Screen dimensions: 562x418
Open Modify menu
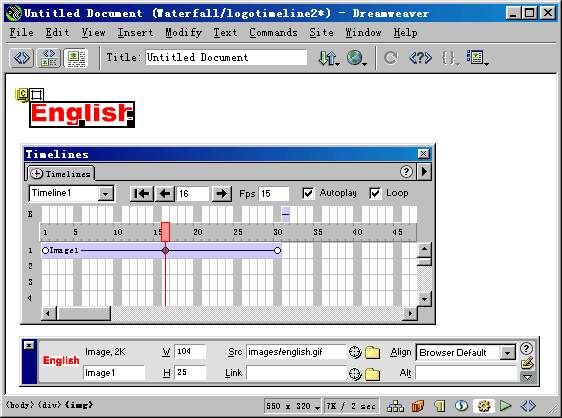[x=184, y=33]
